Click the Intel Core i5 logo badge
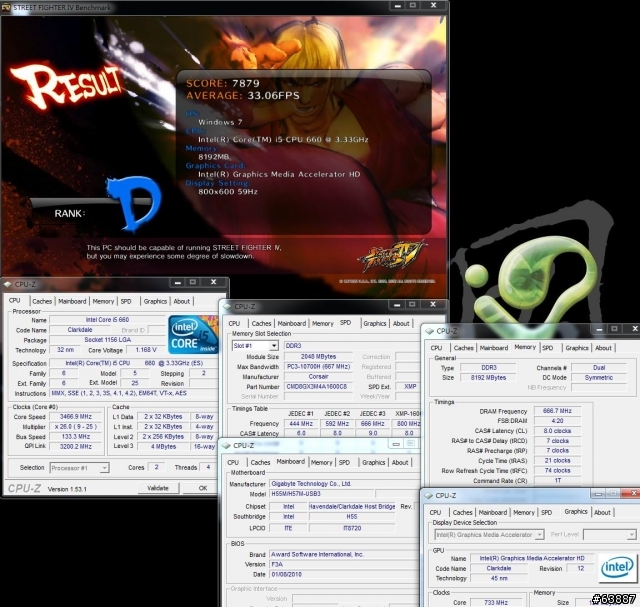Image resolution: width=640 pixels, height=607 pixels. tap(192, 334)
